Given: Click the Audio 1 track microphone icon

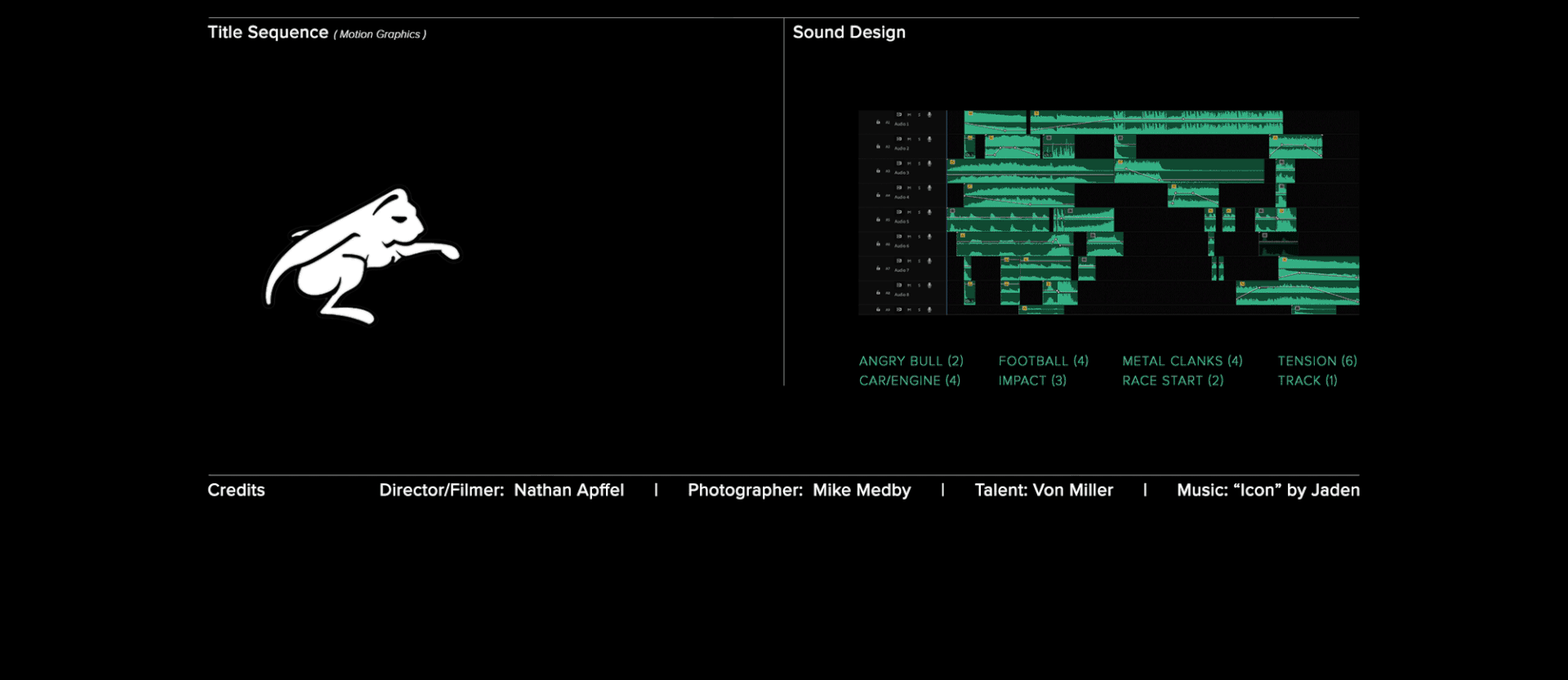Looking at the screenshot, I should [929, 114].
